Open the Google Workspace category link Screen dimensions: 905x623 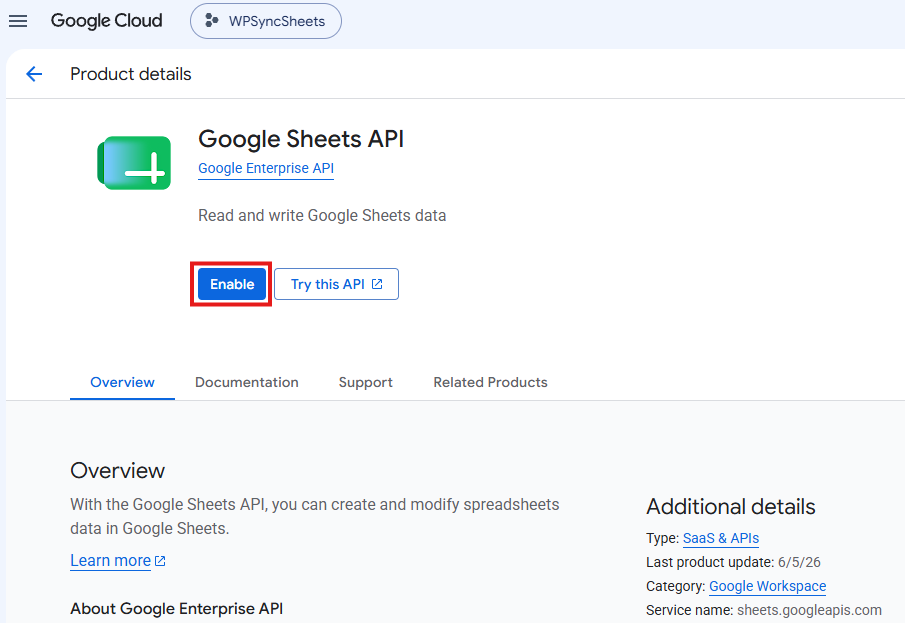[x=768, y=586]
